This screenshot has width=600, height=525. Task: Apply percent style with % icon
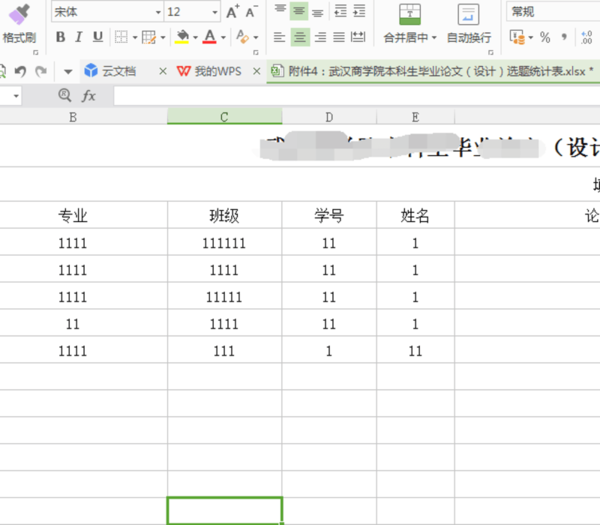click(545, 37)
